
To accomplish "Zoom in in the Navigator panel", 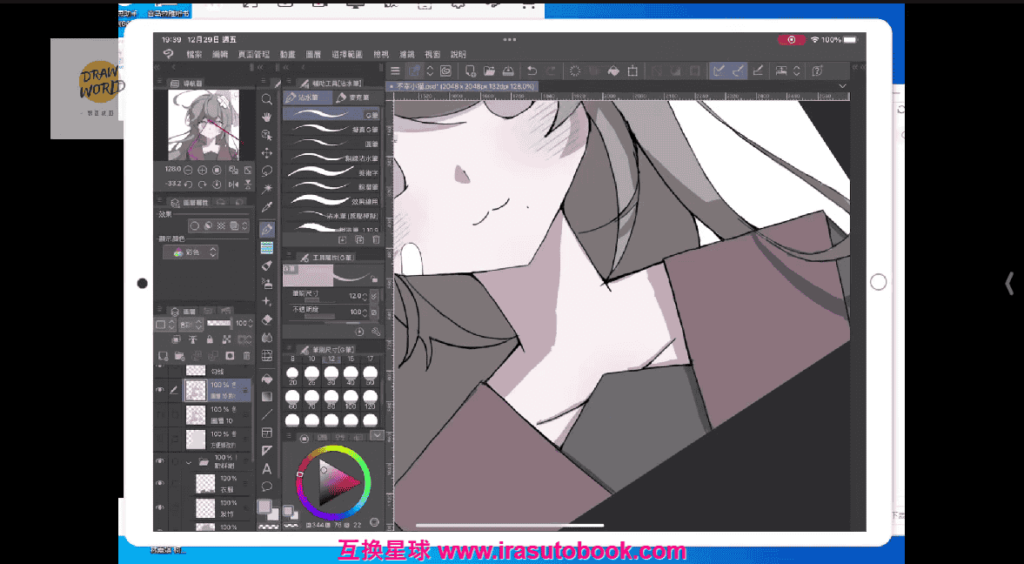I will 202,170.
